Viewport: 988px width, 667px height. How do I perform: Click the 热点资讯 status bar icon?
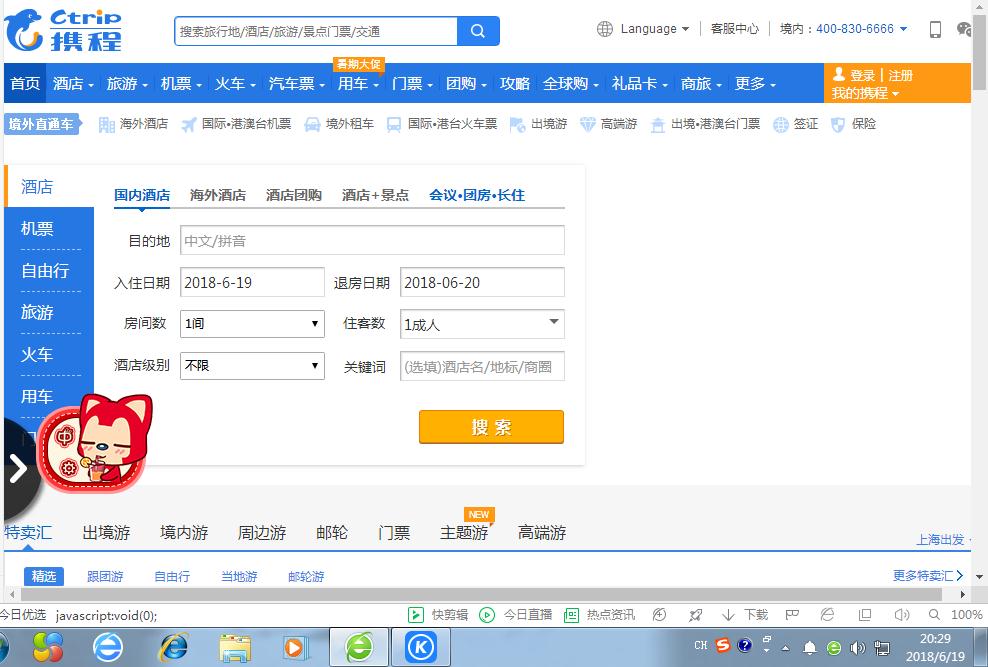coord(572,615)
